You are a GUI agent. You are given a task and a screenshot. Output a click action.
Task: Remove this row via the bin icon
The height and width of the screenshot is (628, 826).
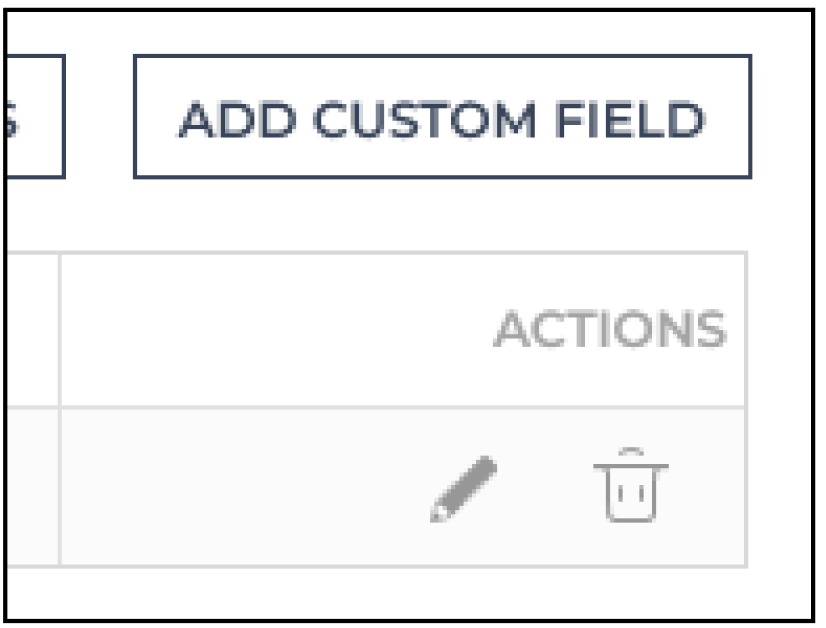click(x=631, y=485)
